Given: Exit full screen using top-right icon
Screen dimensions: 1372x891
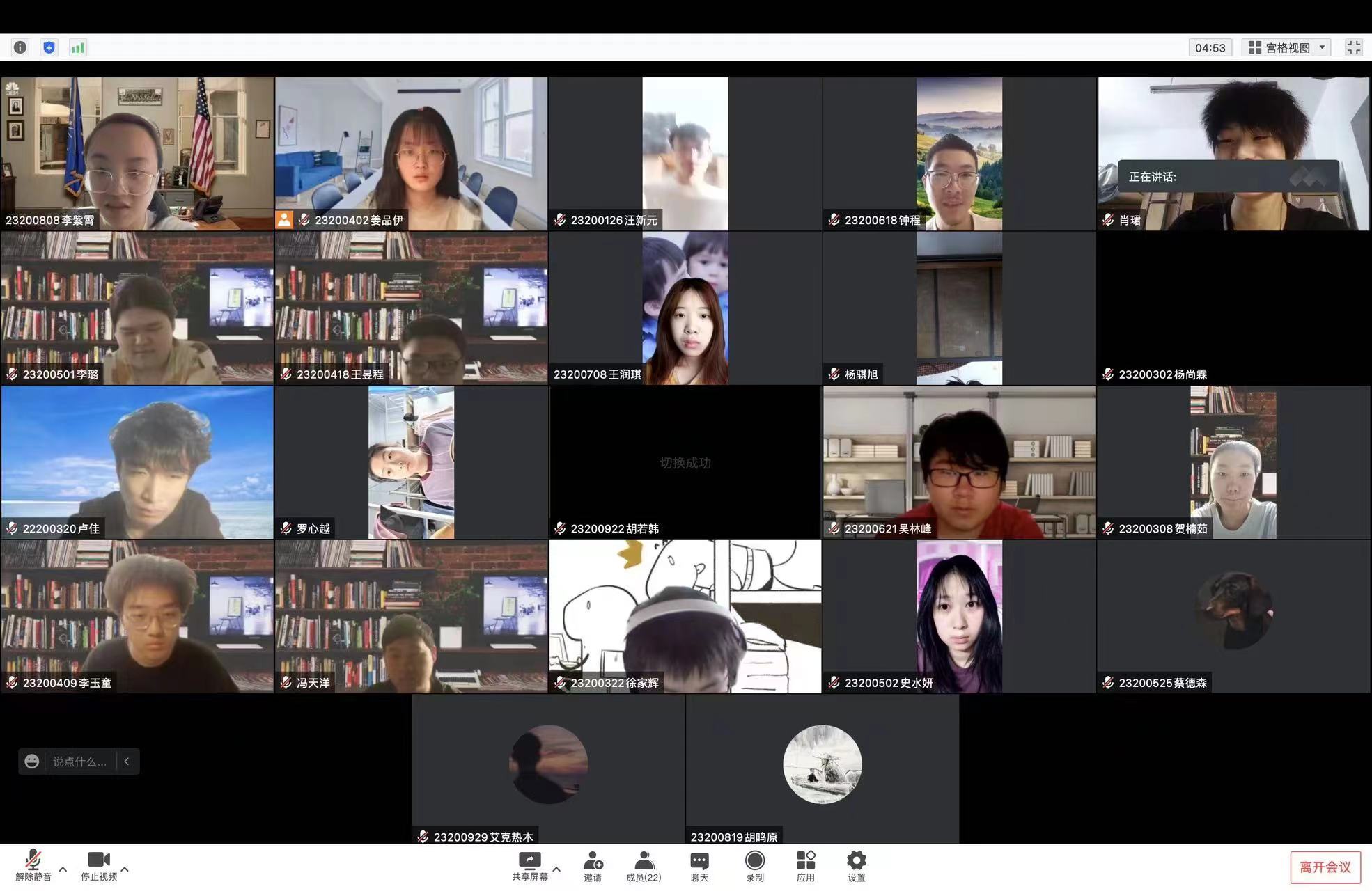Looking at the screenshot, I should (1353, 47).
